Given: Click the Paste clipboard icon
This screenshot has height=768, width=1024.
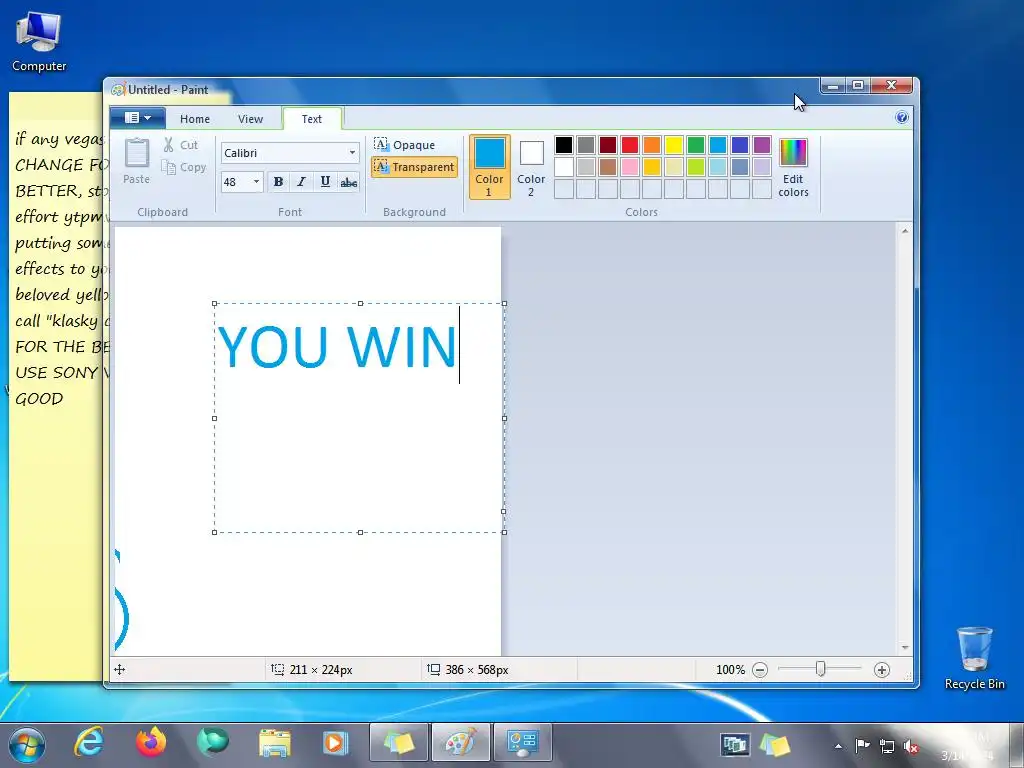Looking at the screenshot, I should 136,161.
